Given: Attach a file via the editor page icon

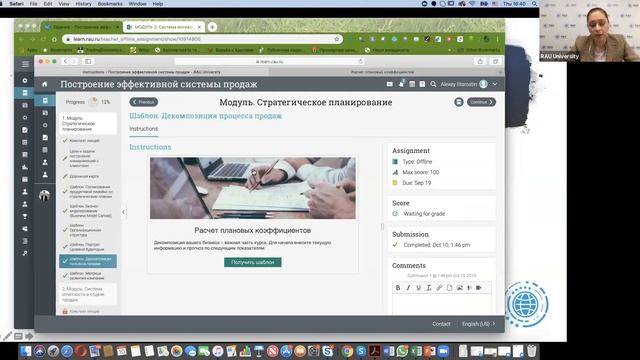Looking at the screenshot, I should [x=449, y=288].
